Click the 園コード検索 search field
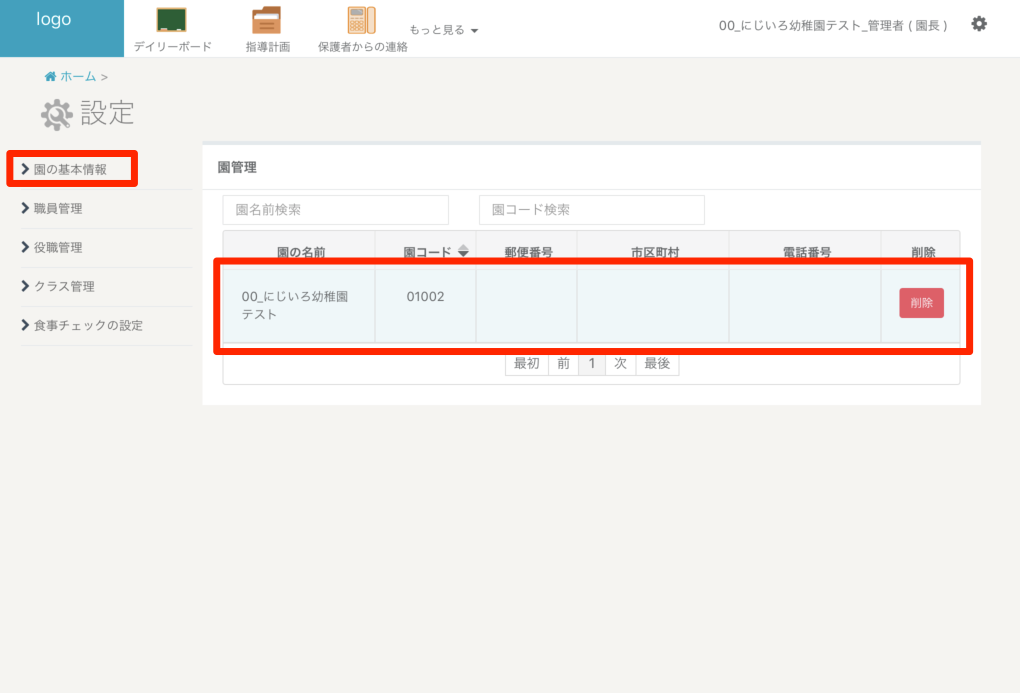 591,210
